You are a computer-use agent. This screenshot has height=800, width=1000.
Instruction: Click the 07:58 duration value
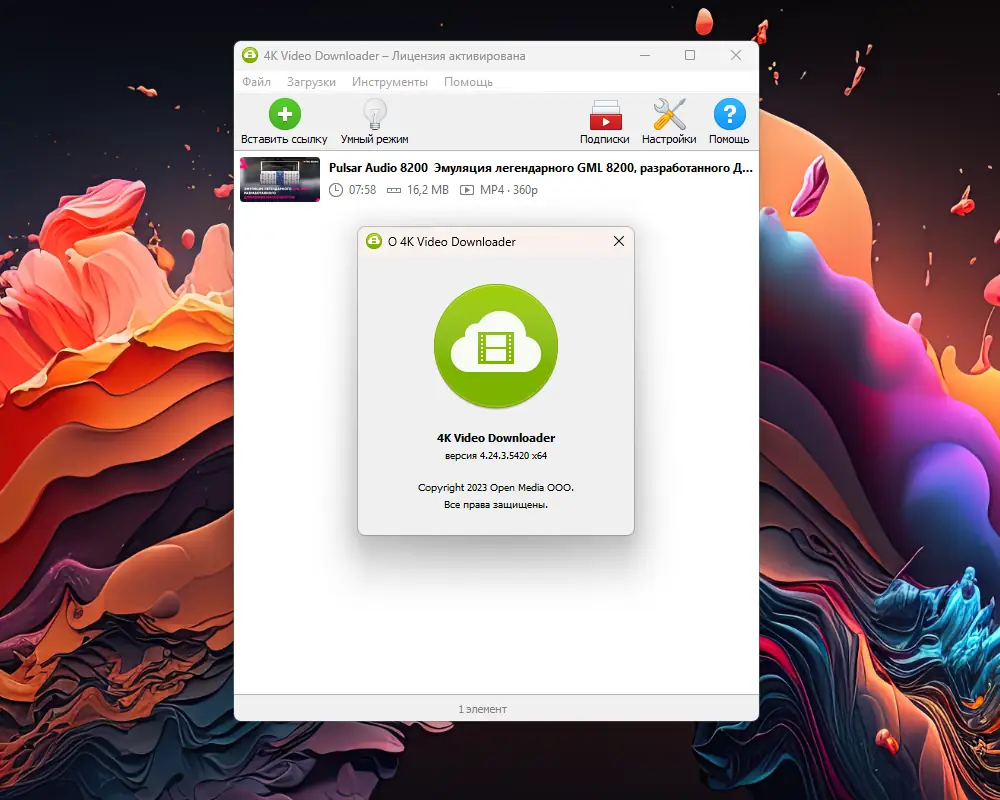(x=362, y=189)
